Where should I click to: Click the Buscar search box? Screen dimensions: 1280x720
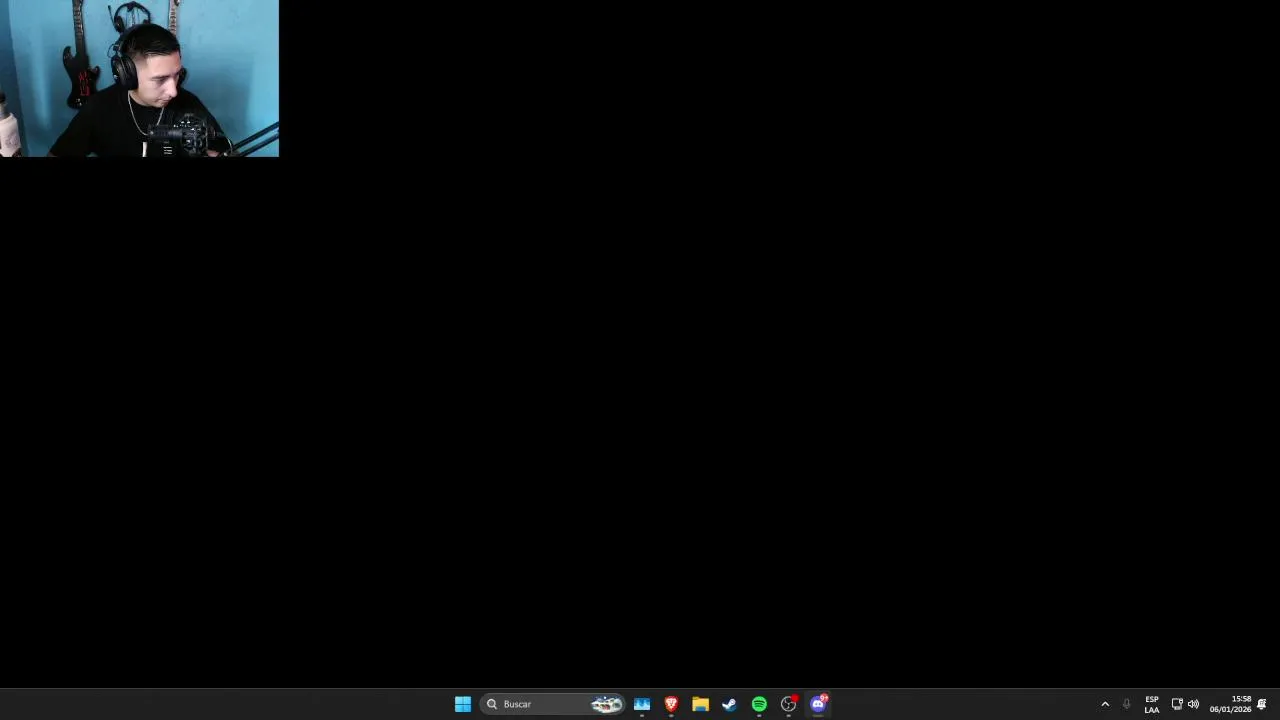tap(553, 704)
